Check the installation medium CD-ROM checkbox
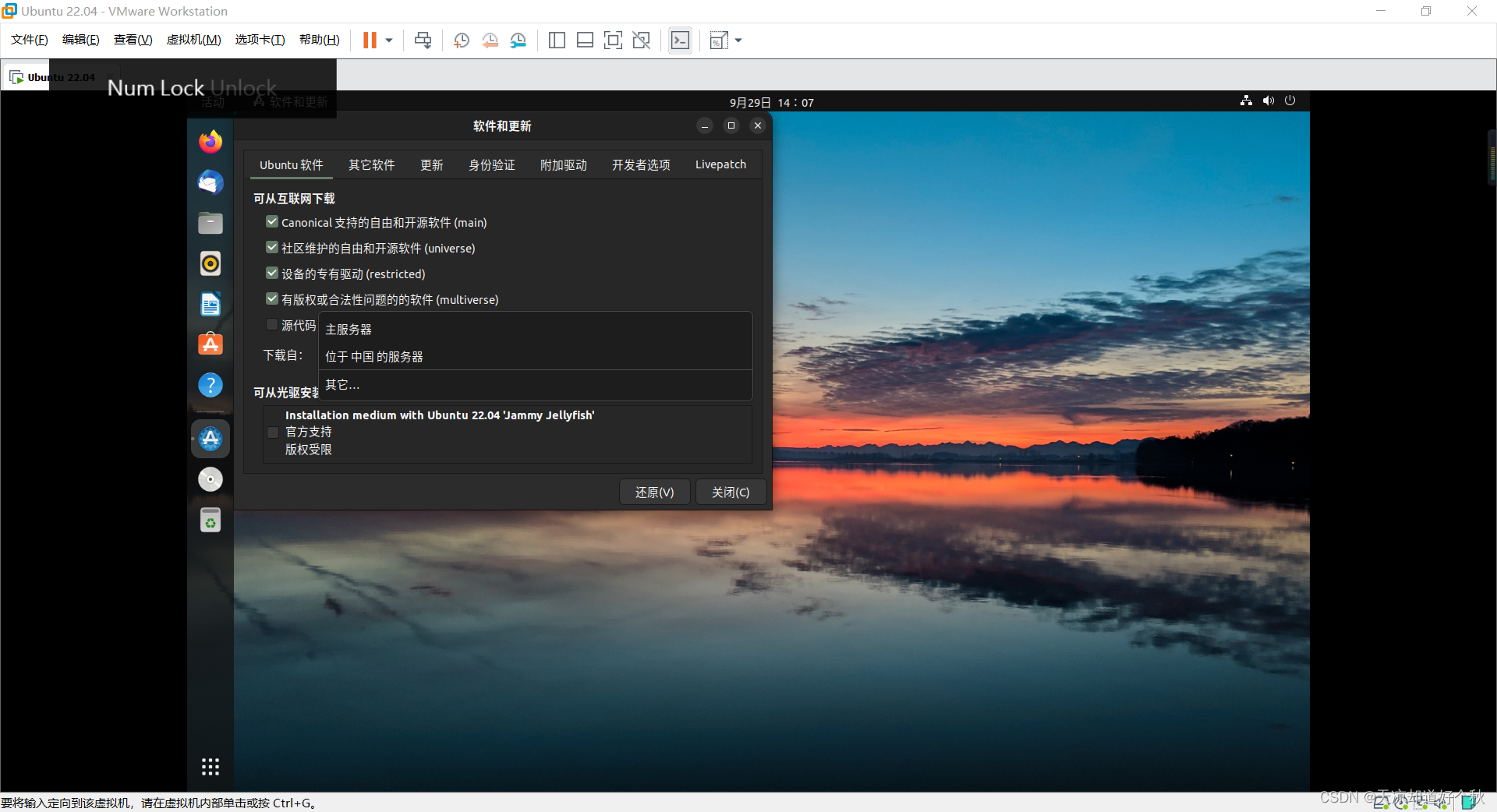Viewport: 1497px width, 812px height. click(273, 432)
